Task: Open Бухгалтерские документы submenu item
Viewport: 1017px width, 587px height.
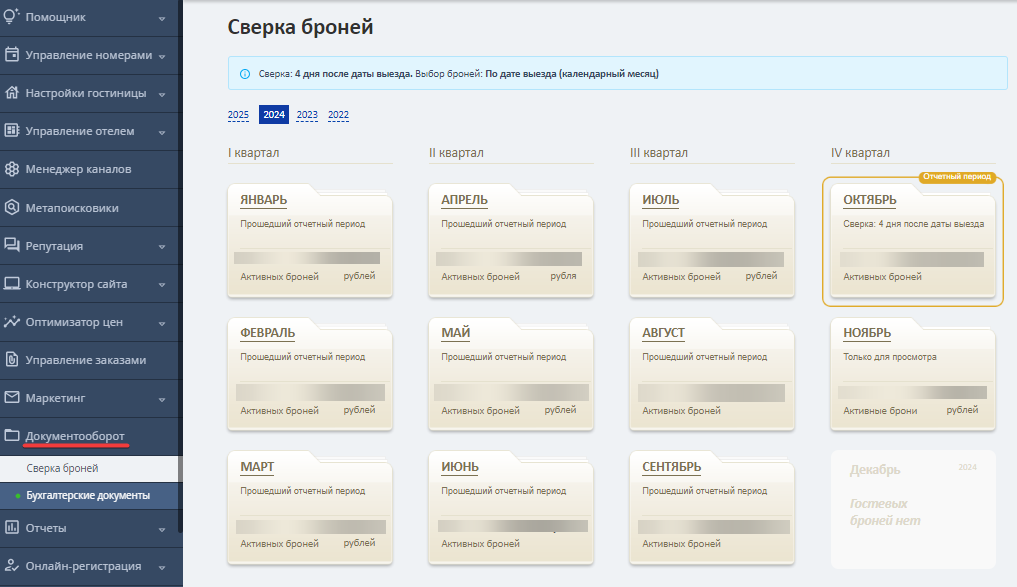Action: click(x=89, y=496)
